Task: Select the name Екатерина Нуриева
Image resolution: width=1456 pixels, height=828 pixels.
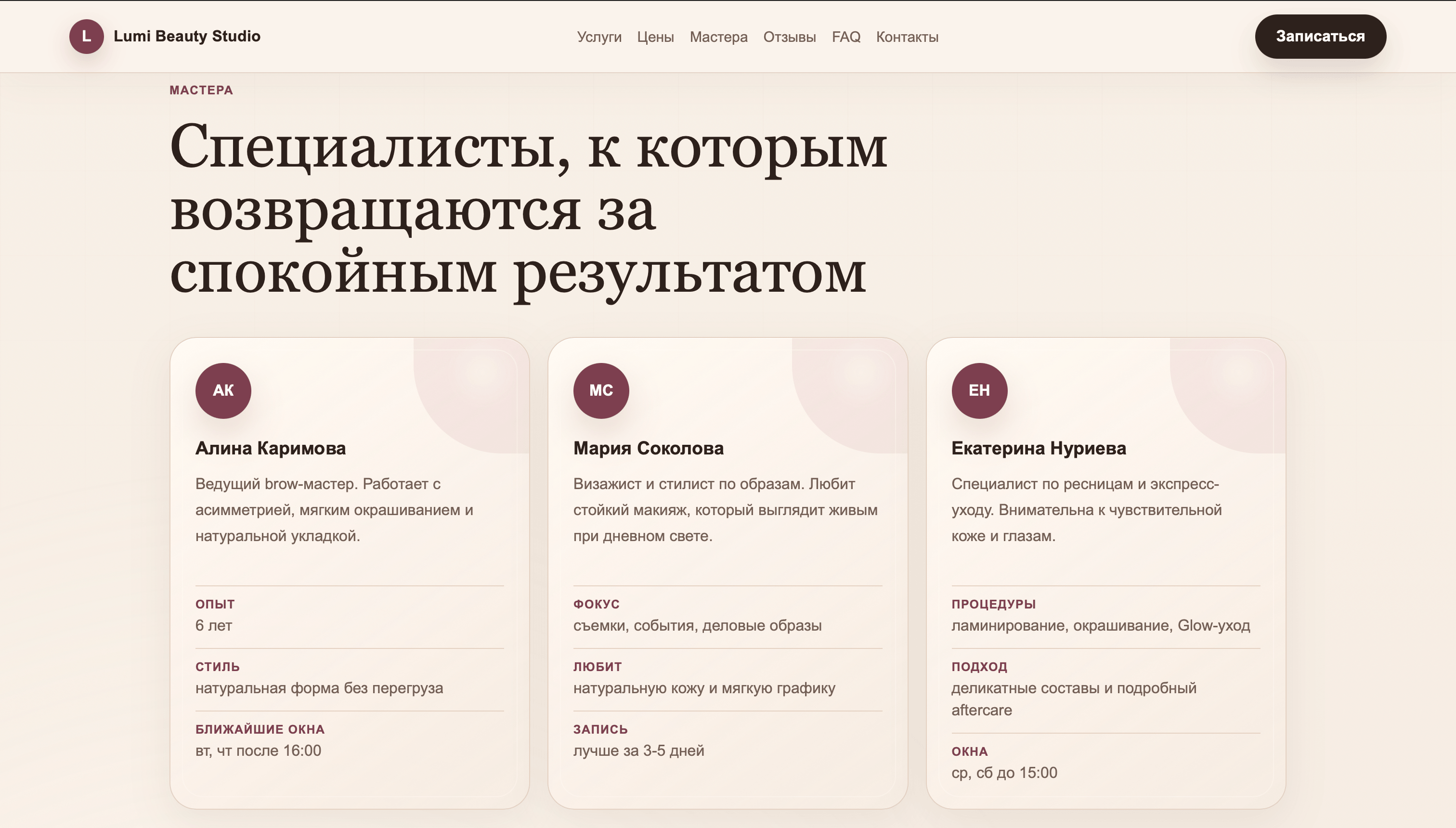Action: 1039,448
